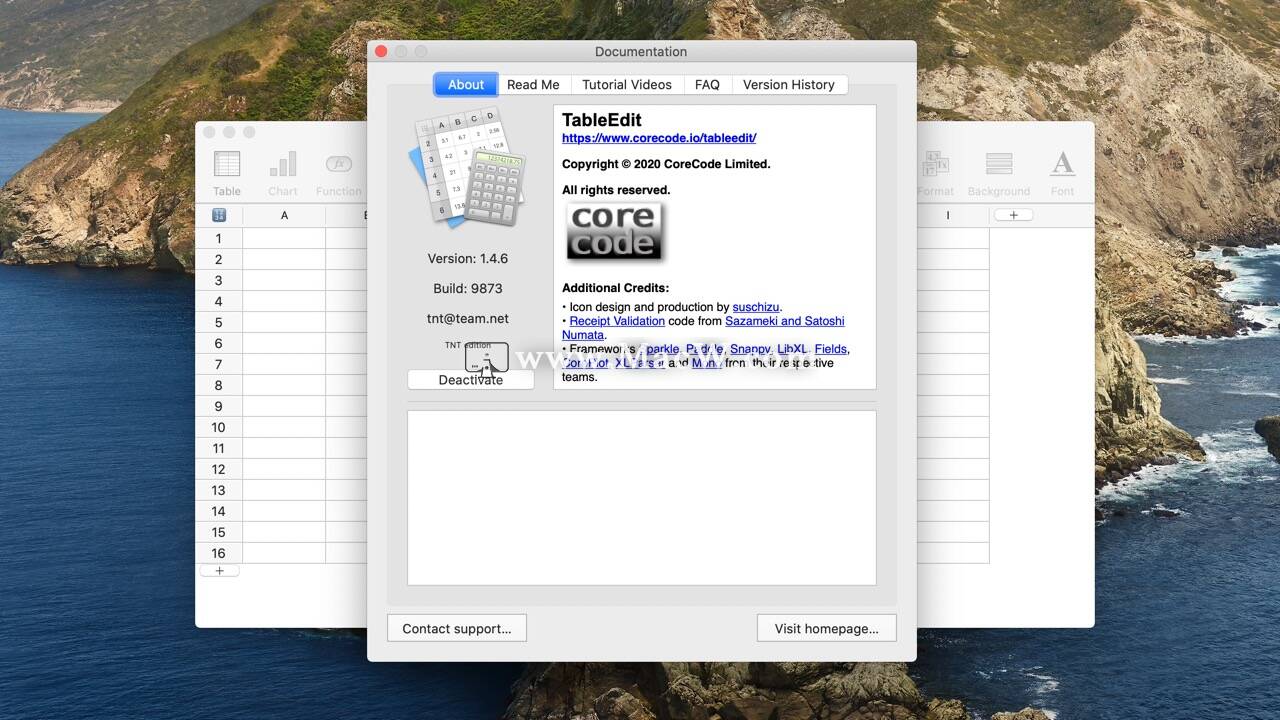Viewport: 1280px width, 720px height.
Task: Click the 'tnt@team.net' text
Action: pos(468,318)
